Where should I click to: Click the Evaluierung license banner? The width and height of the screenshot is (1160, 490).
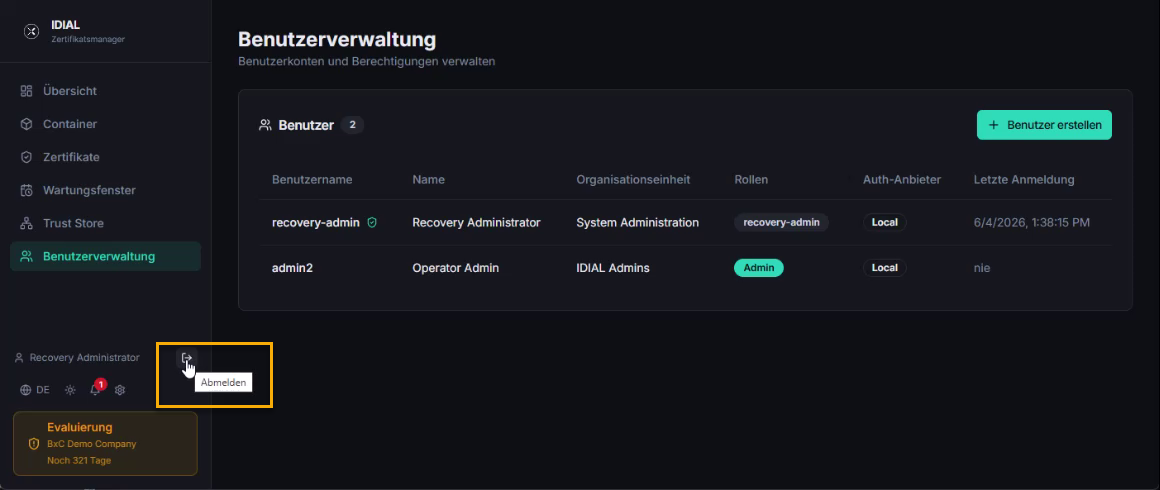click(105, 443)
